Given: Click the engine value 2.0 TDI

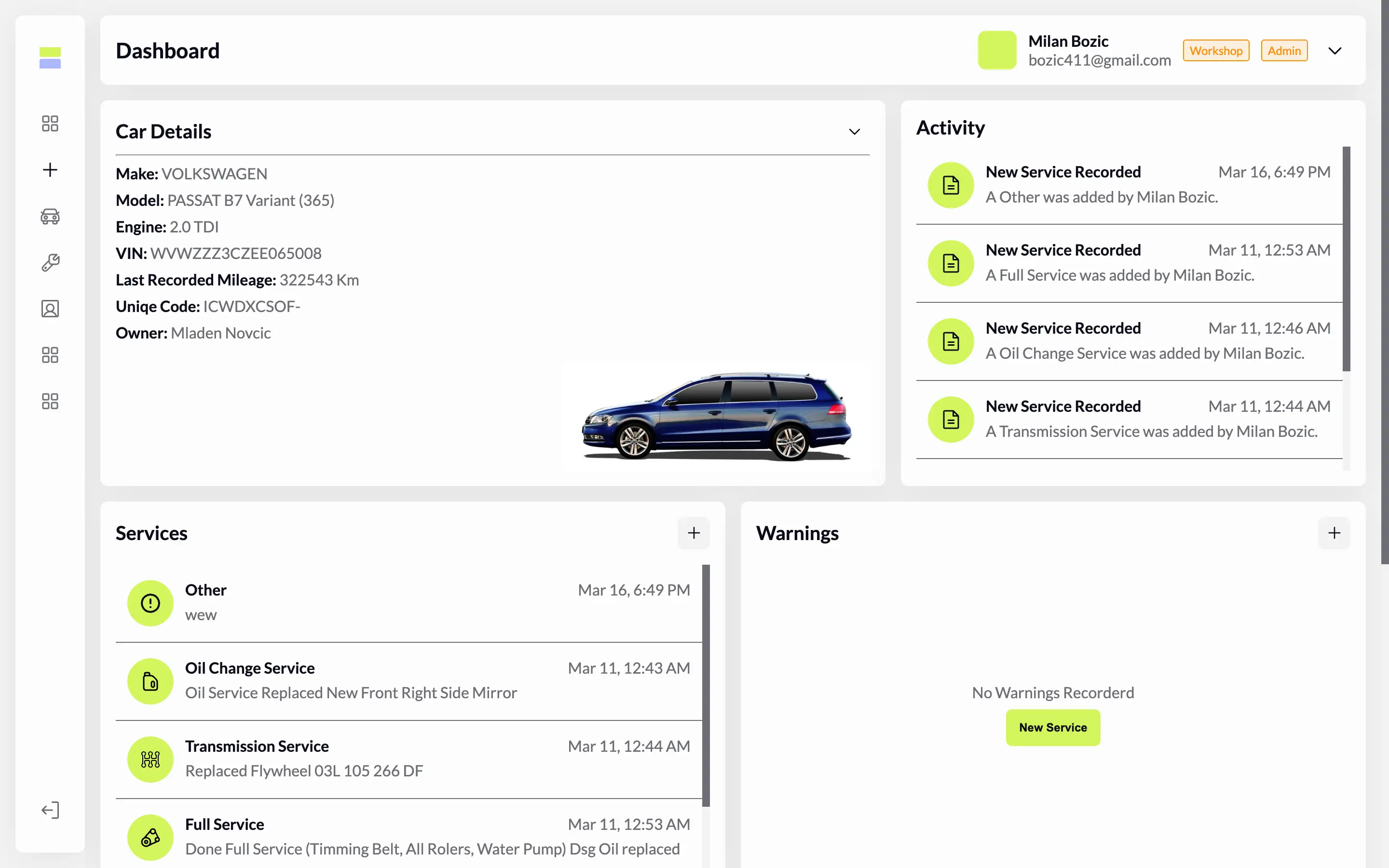Looking at the screenshot, I should 194,227.
